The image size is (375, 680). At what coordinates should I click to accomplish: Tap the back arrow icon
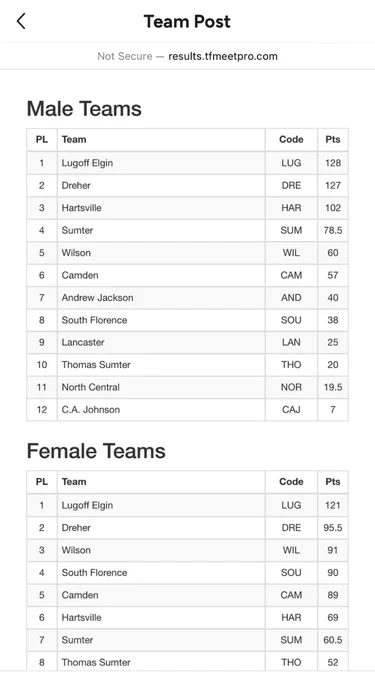point(21,21)
